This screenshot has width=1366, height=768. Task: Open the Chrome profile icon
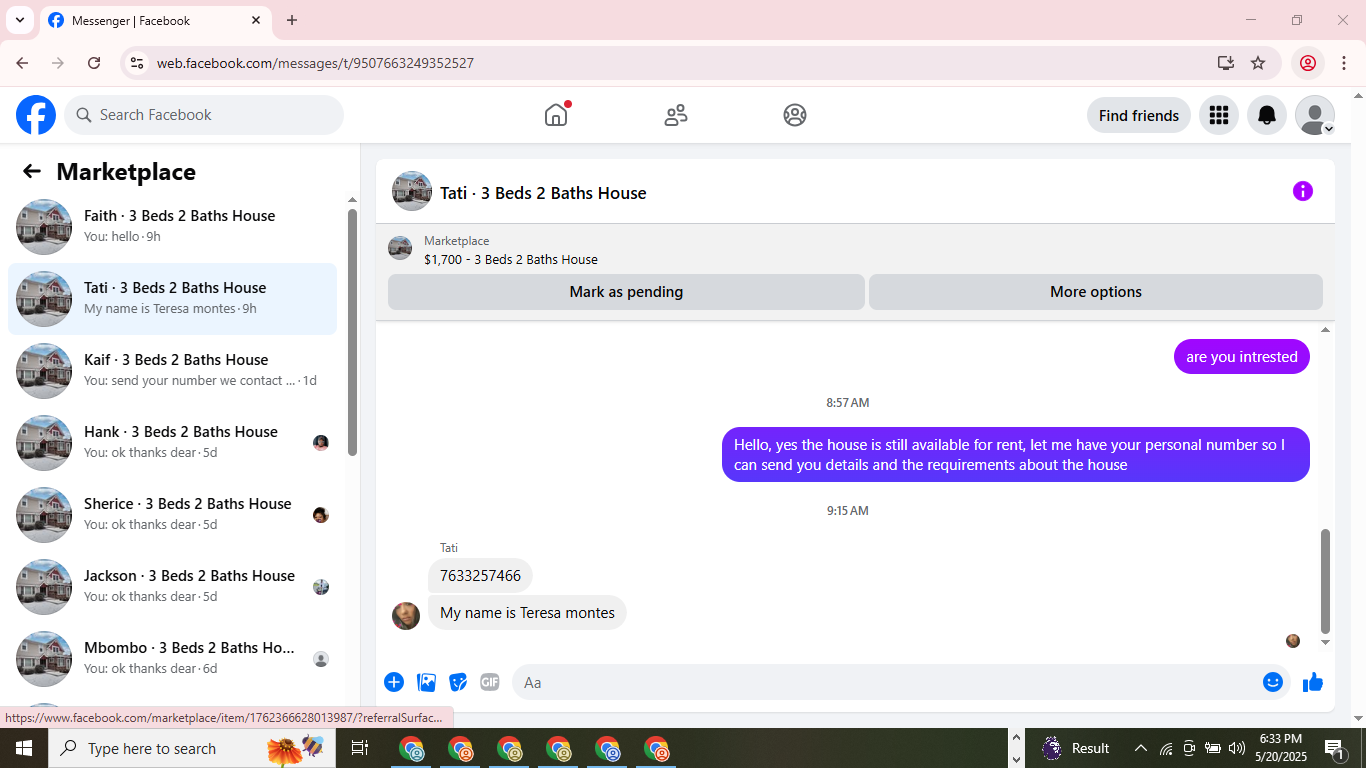pos(1308,63)
